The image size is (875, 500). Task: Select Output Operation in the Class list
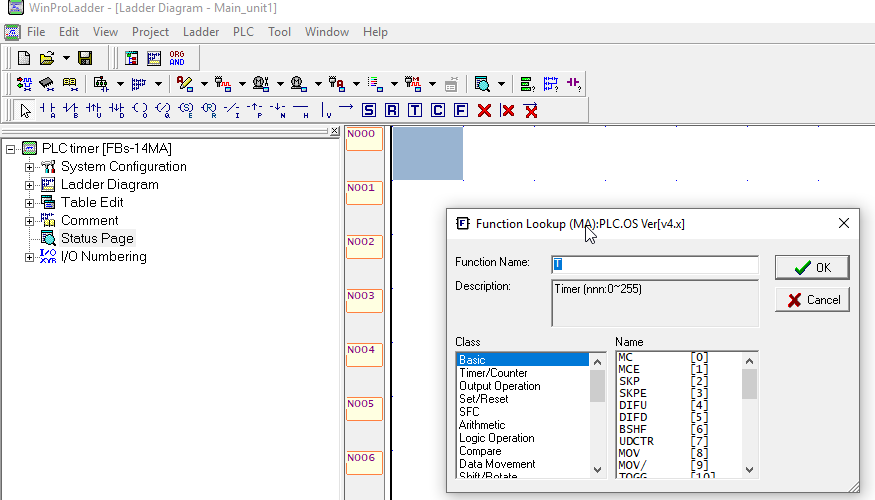[x=499, y=386]
